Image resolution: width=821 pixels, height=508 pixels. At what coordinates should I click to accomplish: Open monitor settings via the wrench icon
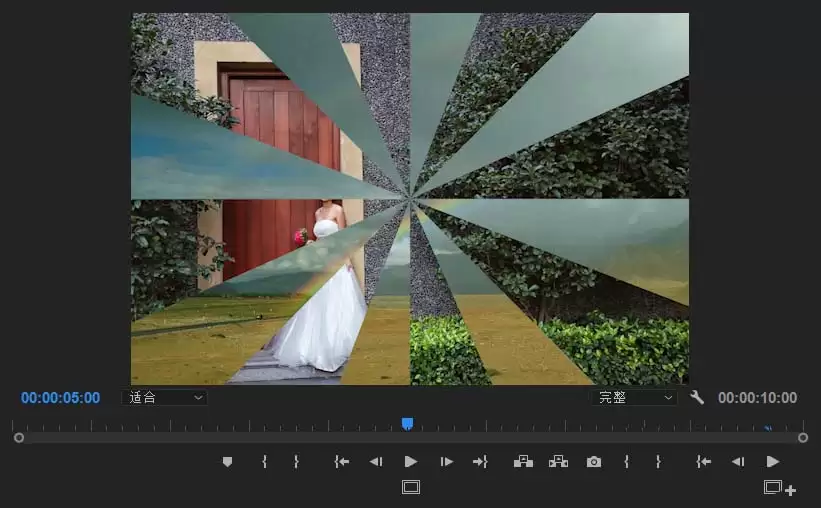[697, 397]
